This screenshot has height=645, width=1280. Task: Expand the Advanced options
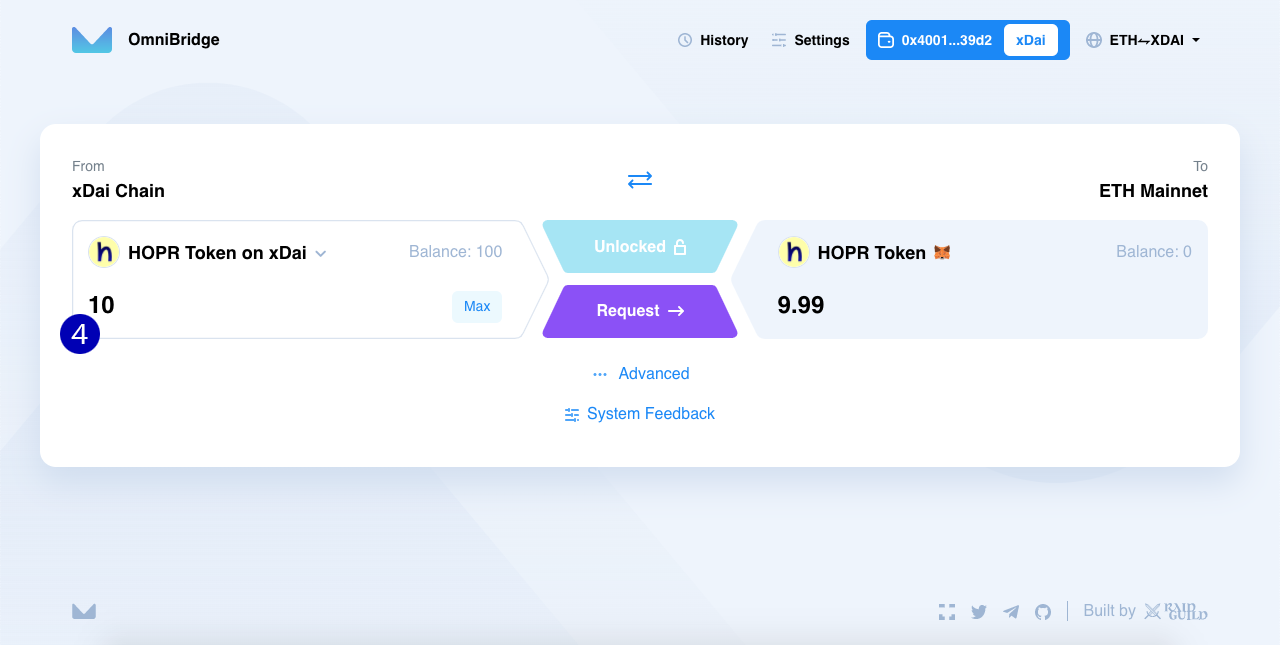[640, 373]
